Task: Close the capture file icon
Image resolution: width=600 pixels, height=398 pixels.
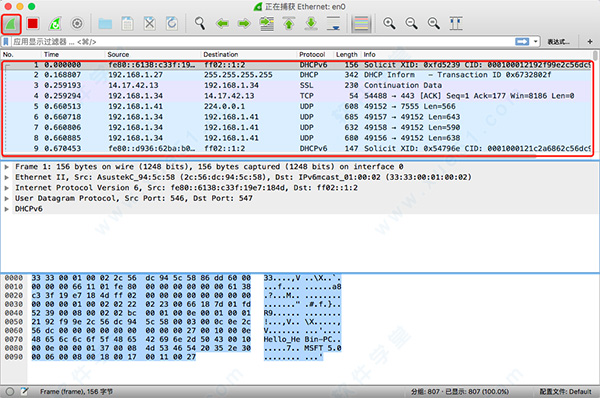Action: pyautogui.click(x=150, y=24)
